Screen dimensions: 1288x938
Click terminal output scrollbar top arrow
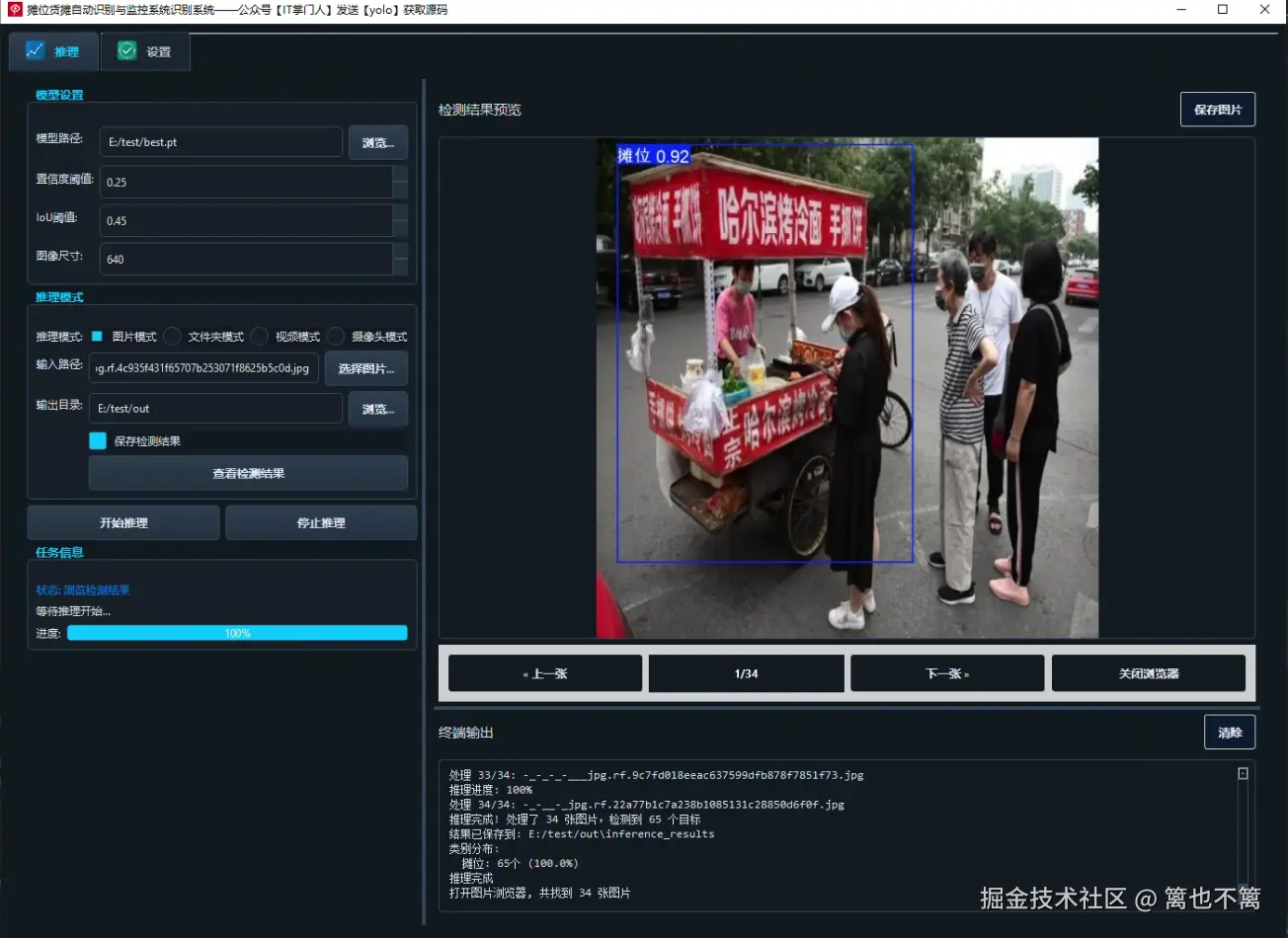click(x=1243, y=774)
